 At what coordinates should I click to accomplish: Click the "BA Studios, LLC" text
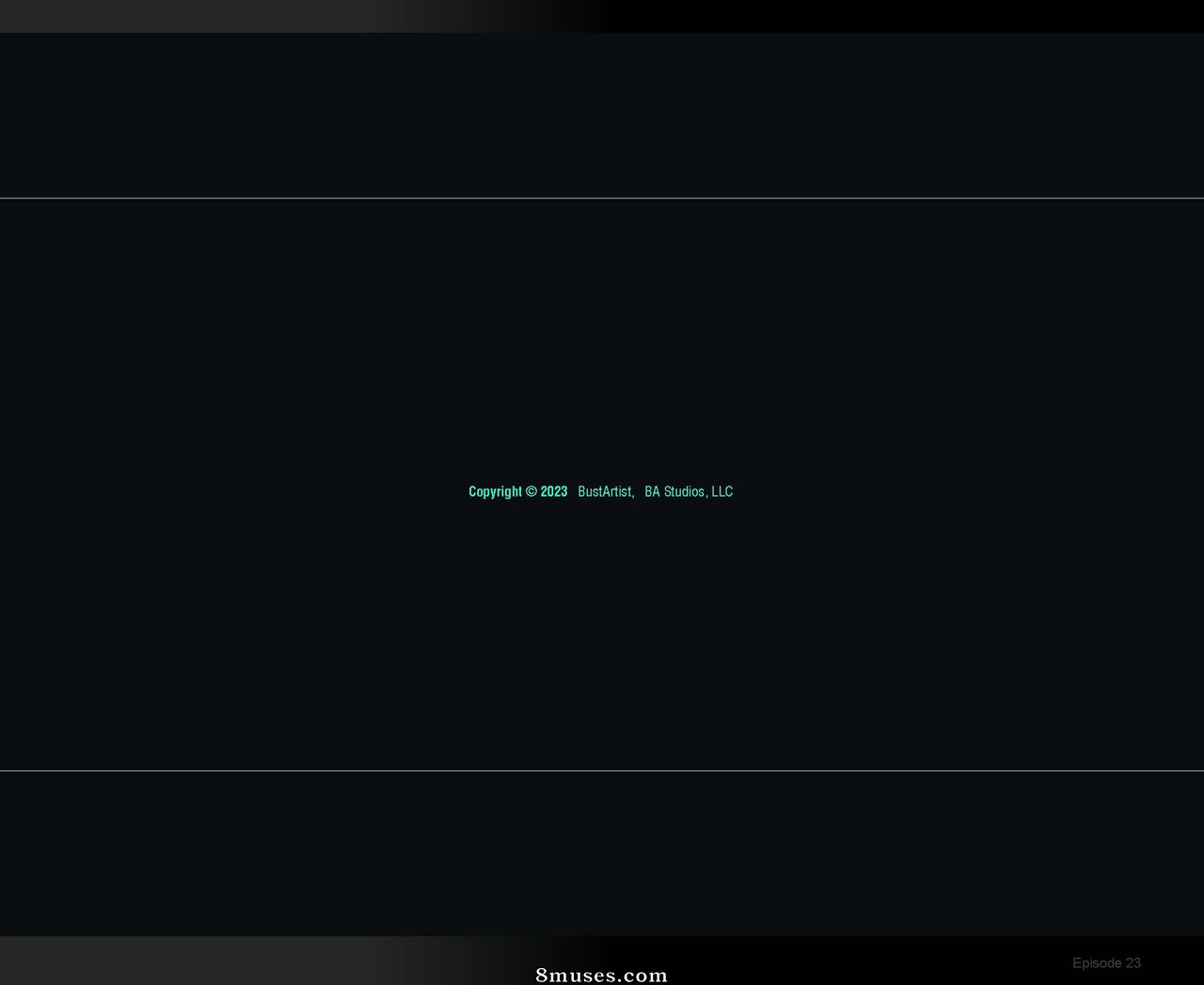(x=689, y=492)
